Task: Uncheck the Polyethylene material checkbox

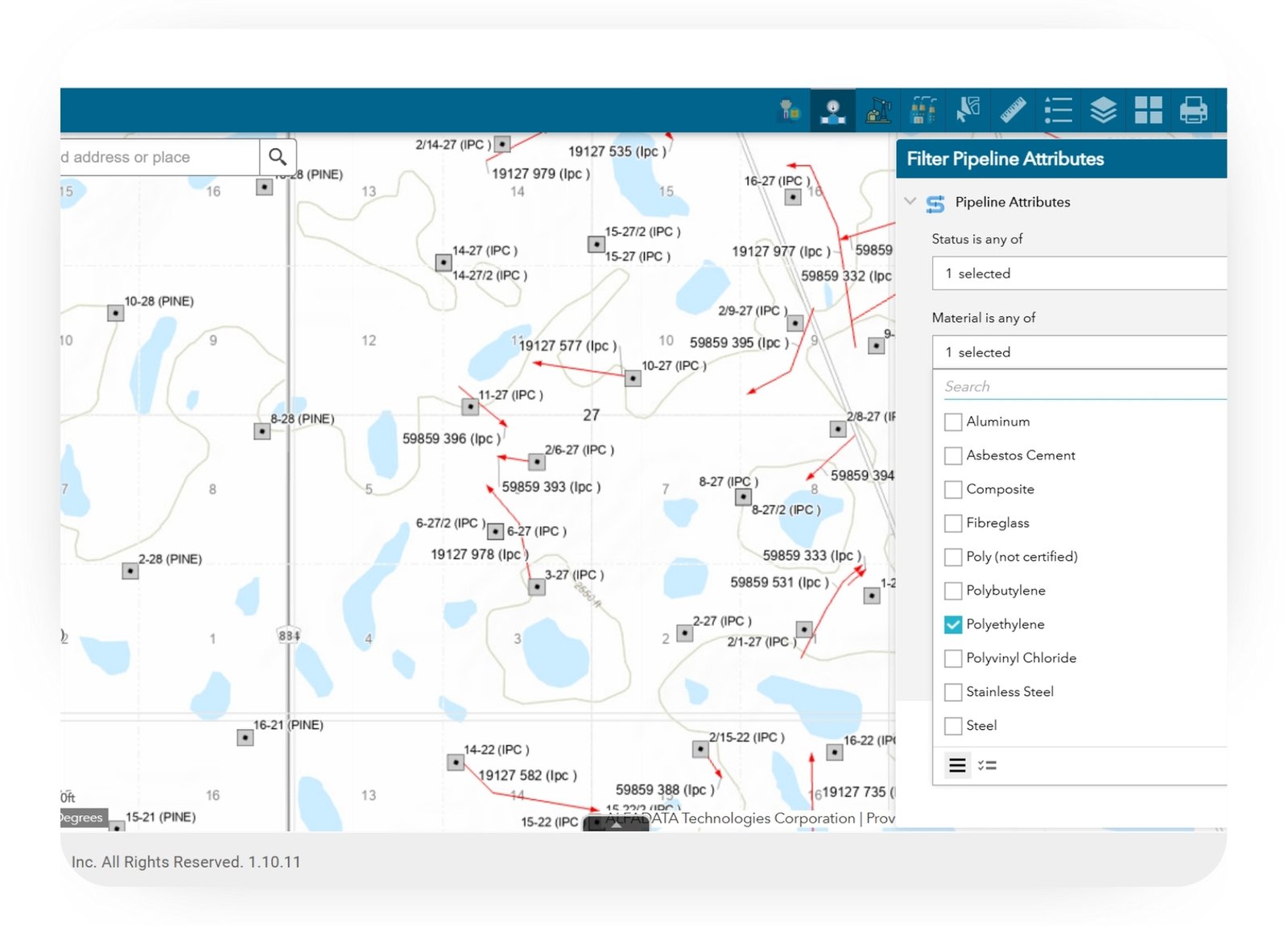Action: (953, 624)
